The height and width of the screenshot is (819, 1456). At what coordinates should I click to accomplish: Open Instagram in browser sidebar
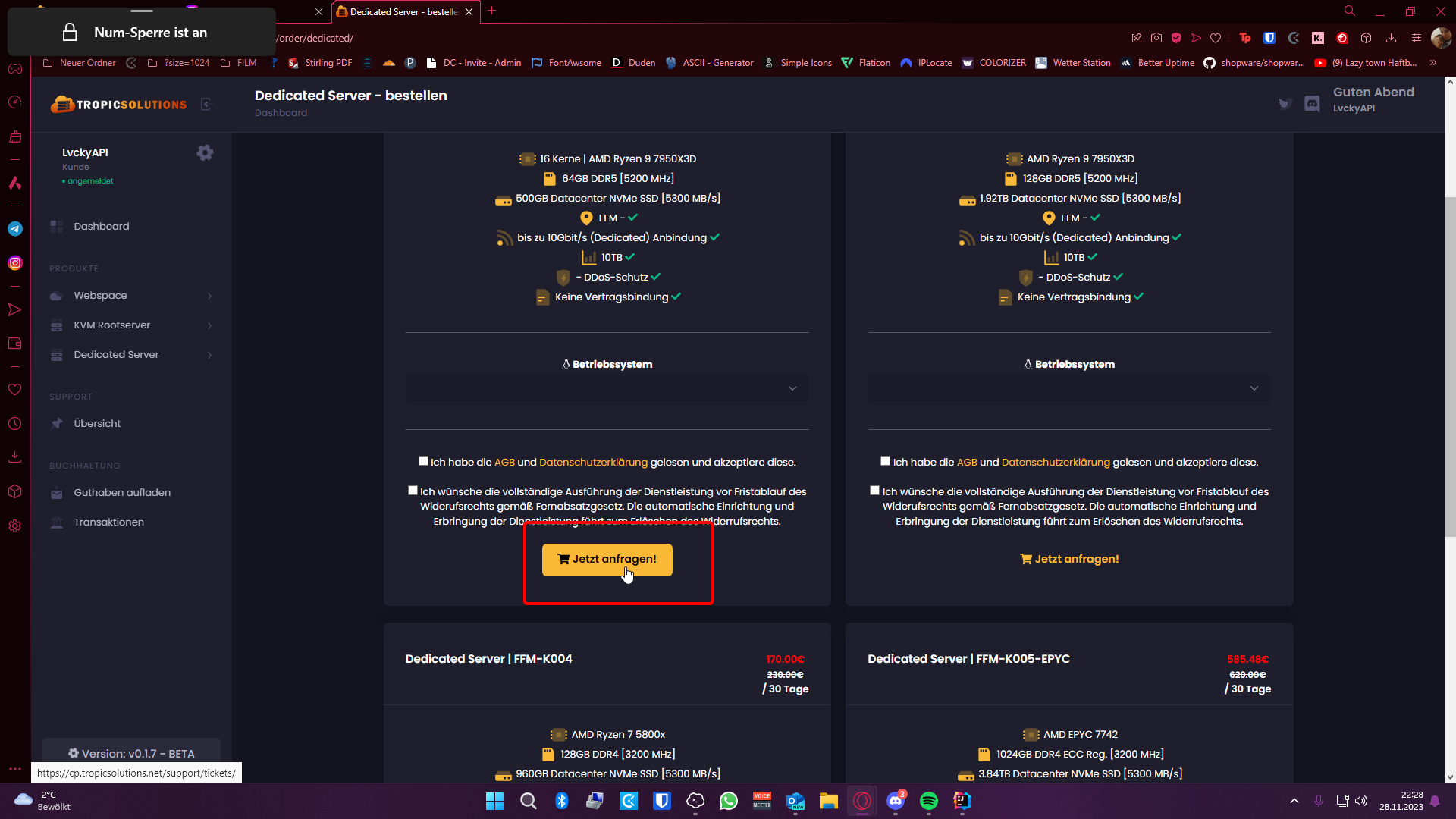[15, 263]
